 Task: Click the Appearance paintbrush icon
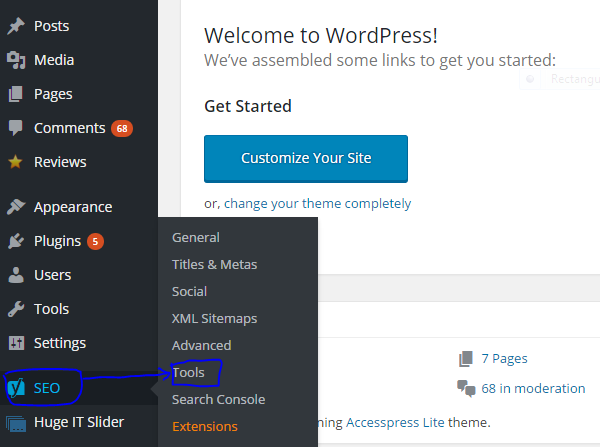point(16,207)
